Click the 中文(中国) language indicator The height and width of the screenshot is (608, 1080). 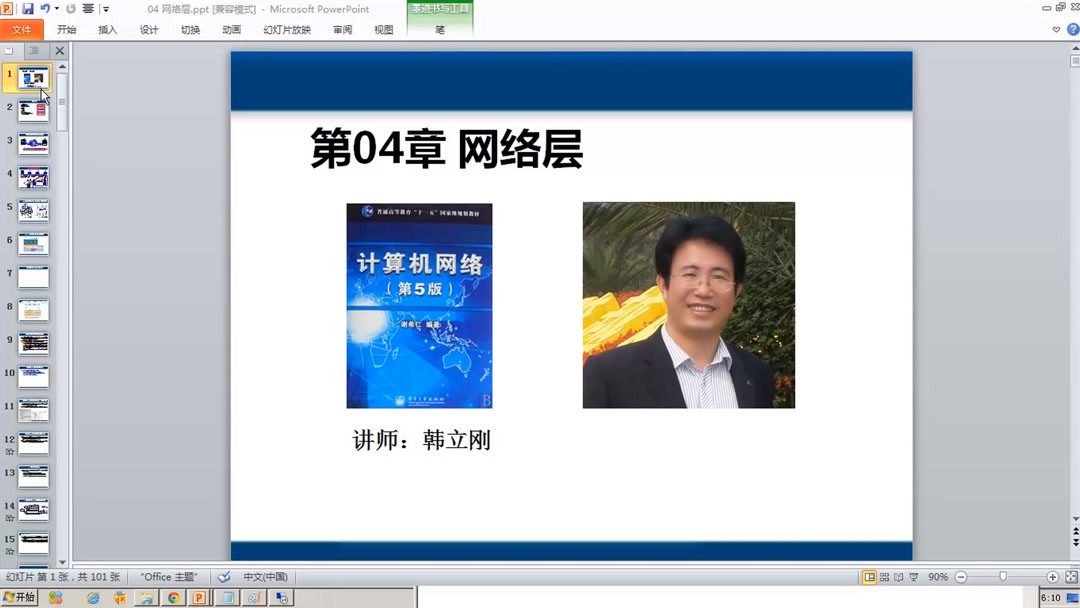coord(264,577)
